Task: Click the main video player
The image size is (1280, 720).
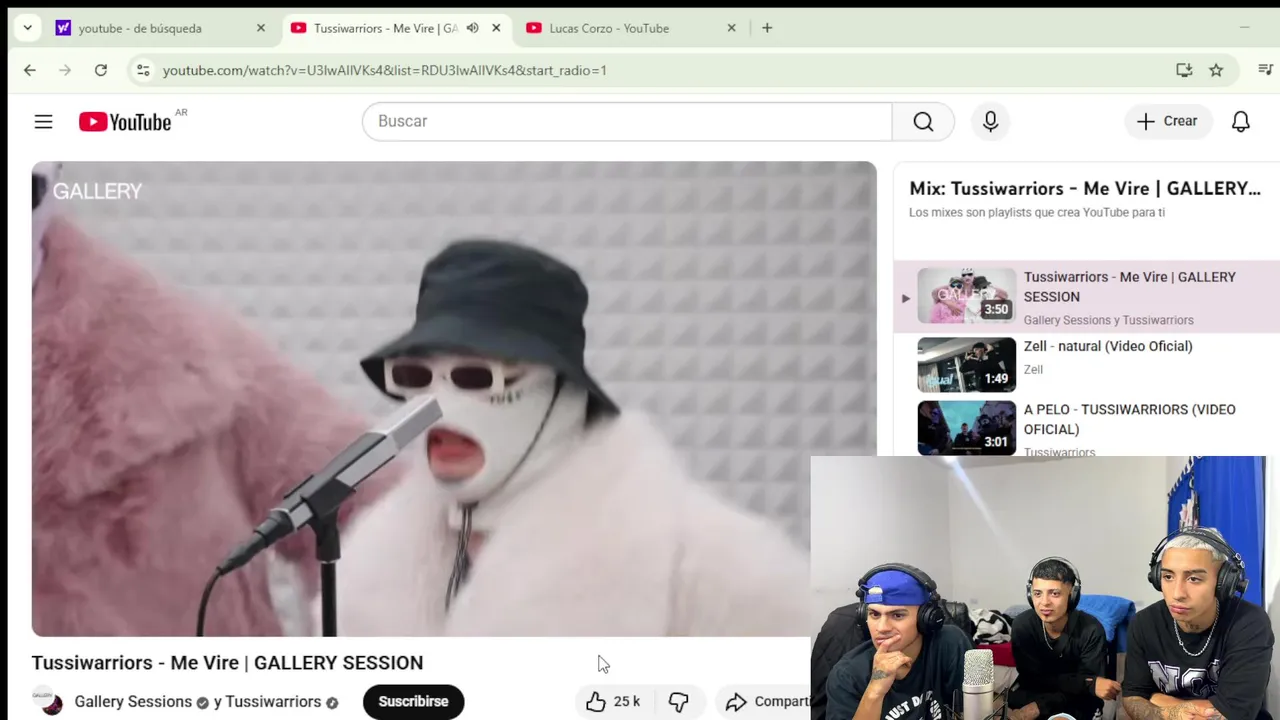Action: click(x=454, y=398)
